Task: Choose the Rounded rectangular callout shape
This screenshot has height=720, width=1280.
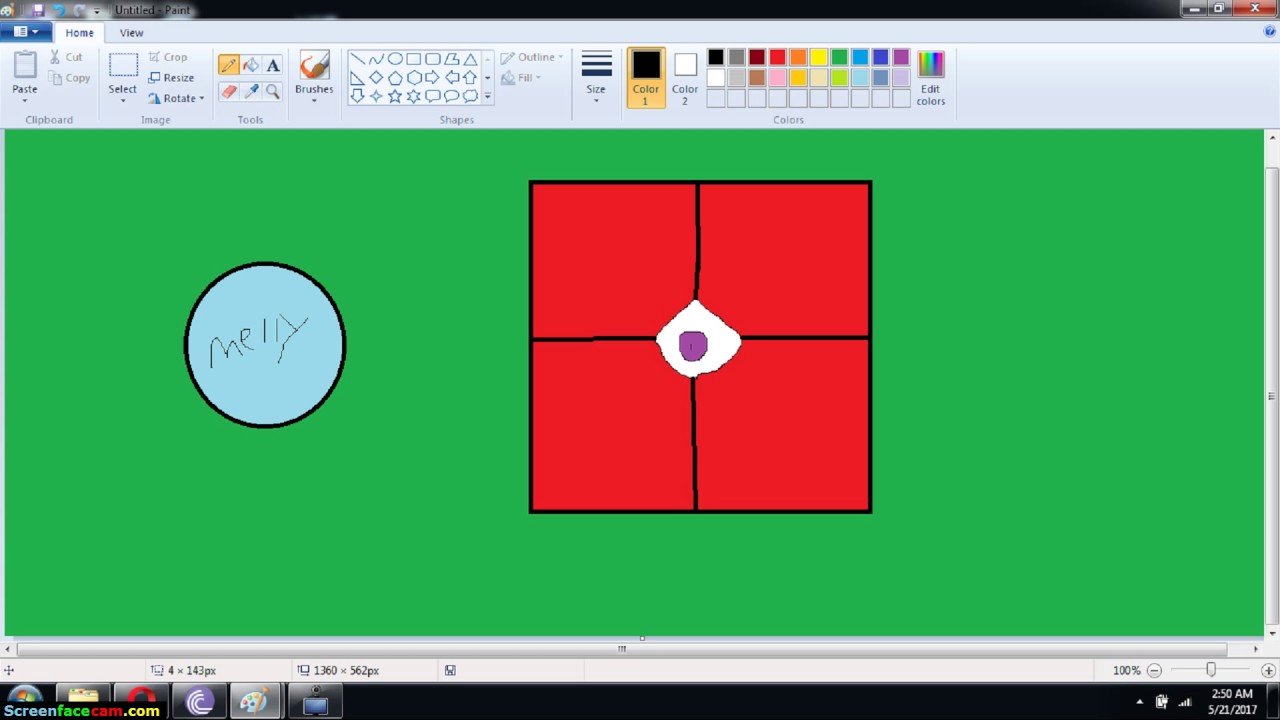Action: pos(432,96)
